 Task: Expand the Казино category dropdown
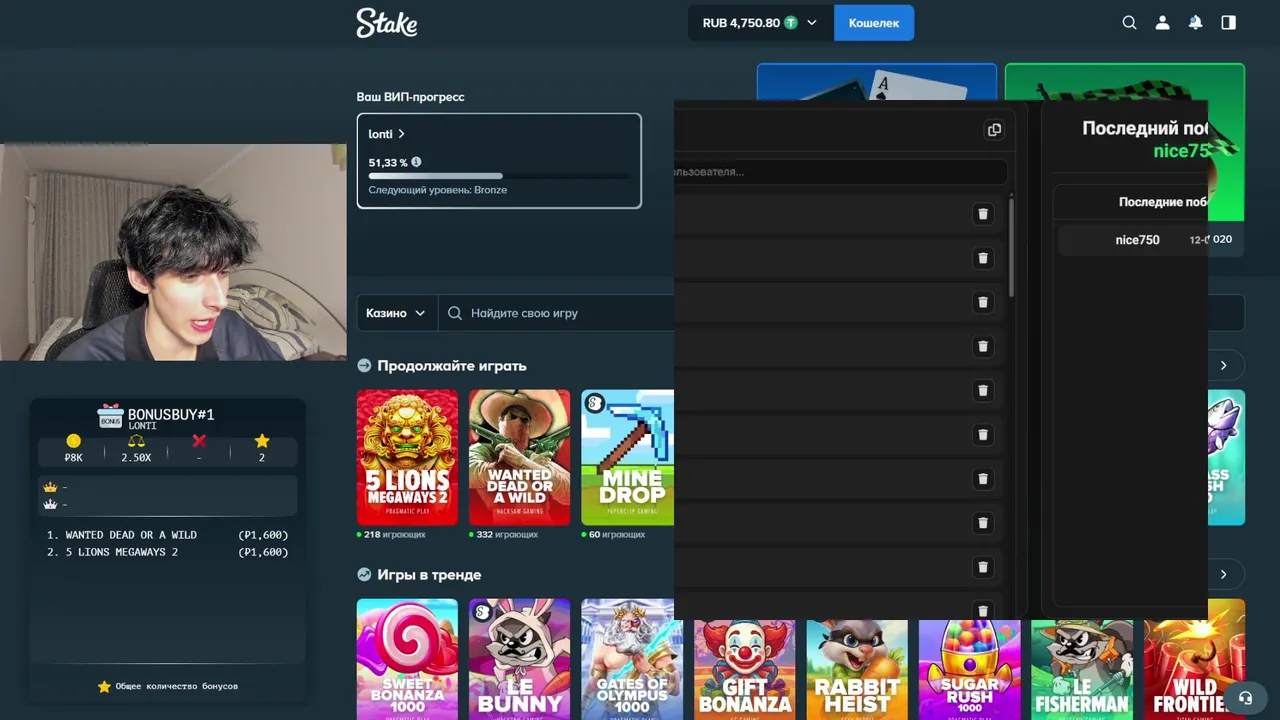click(x=397, y=313)
